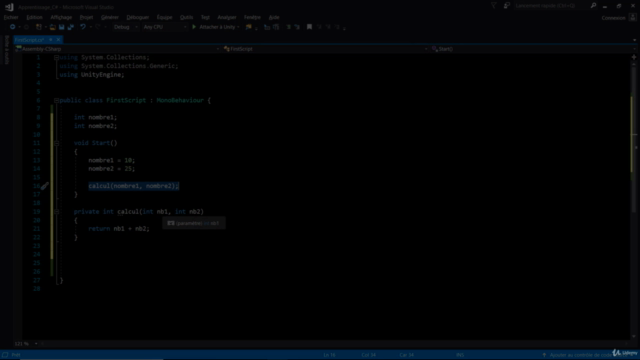Click the INS status bar indicator

coord(460,355)
